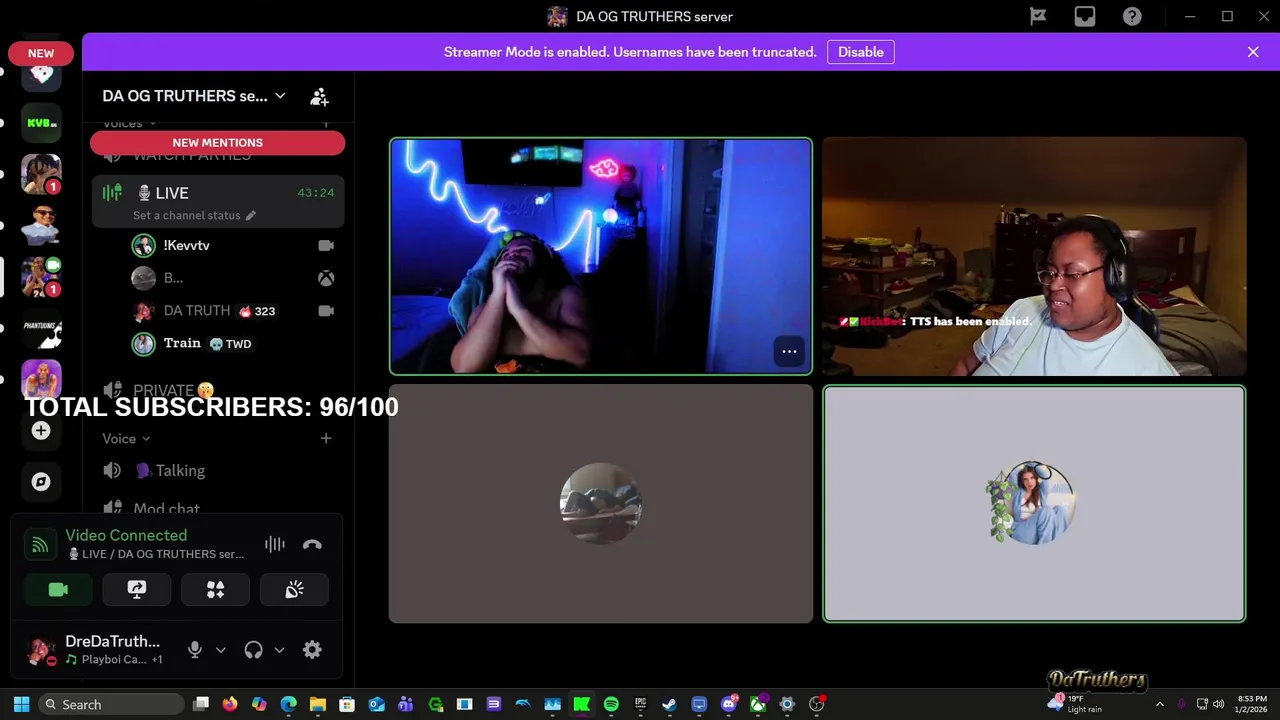Show hidden system tray icons
This screenshot has height=720, width=1280.
(1160, 704)
